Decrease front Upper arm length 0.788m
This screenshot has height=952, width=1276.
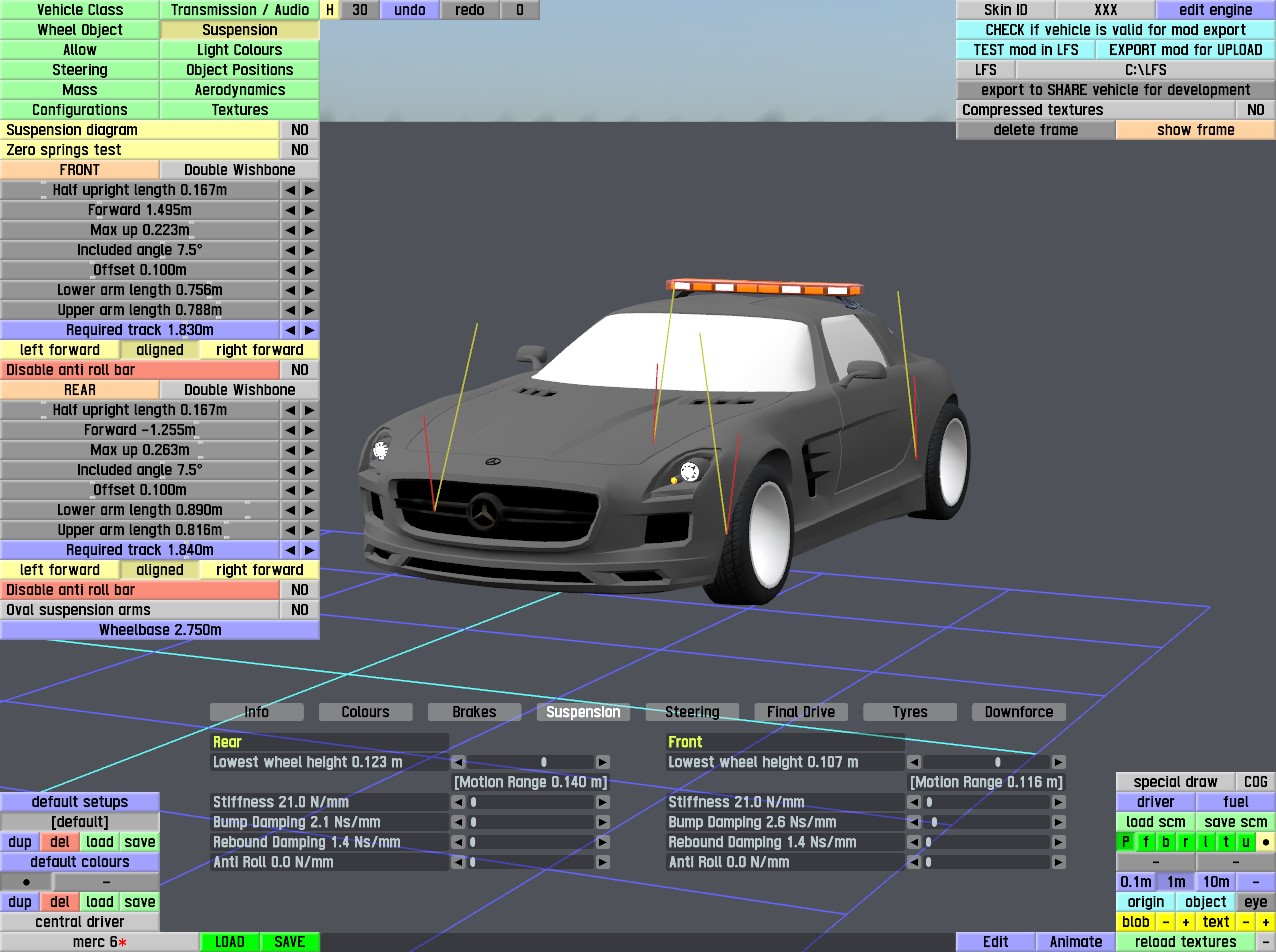(290, 310)
